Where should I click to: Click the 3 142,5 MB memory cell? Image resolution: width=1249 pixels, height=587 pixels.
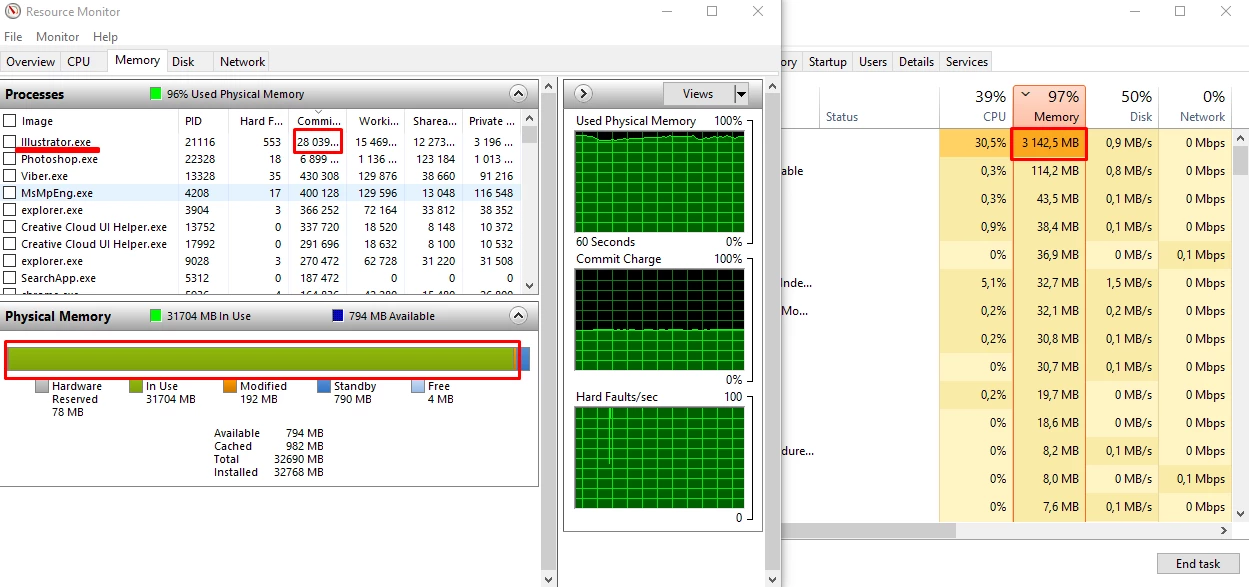point(1049,143)
